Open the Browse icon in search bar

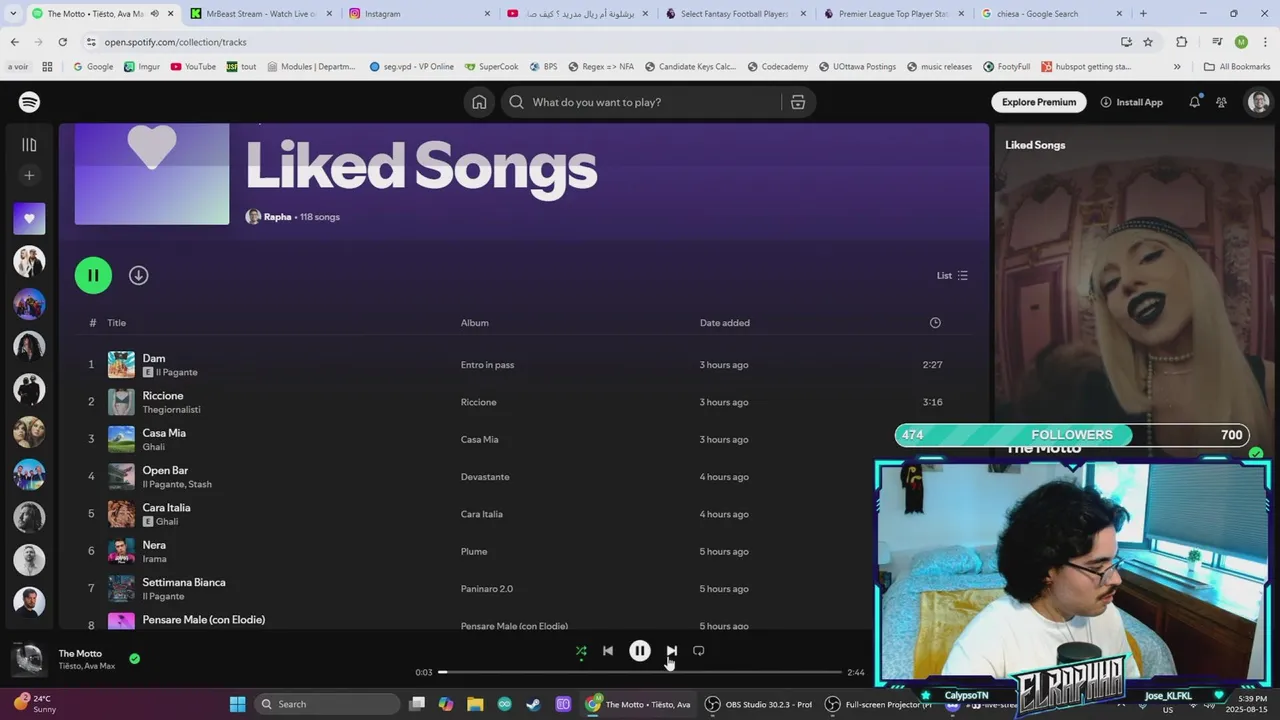pyautogui.click(x=798, y=102)
